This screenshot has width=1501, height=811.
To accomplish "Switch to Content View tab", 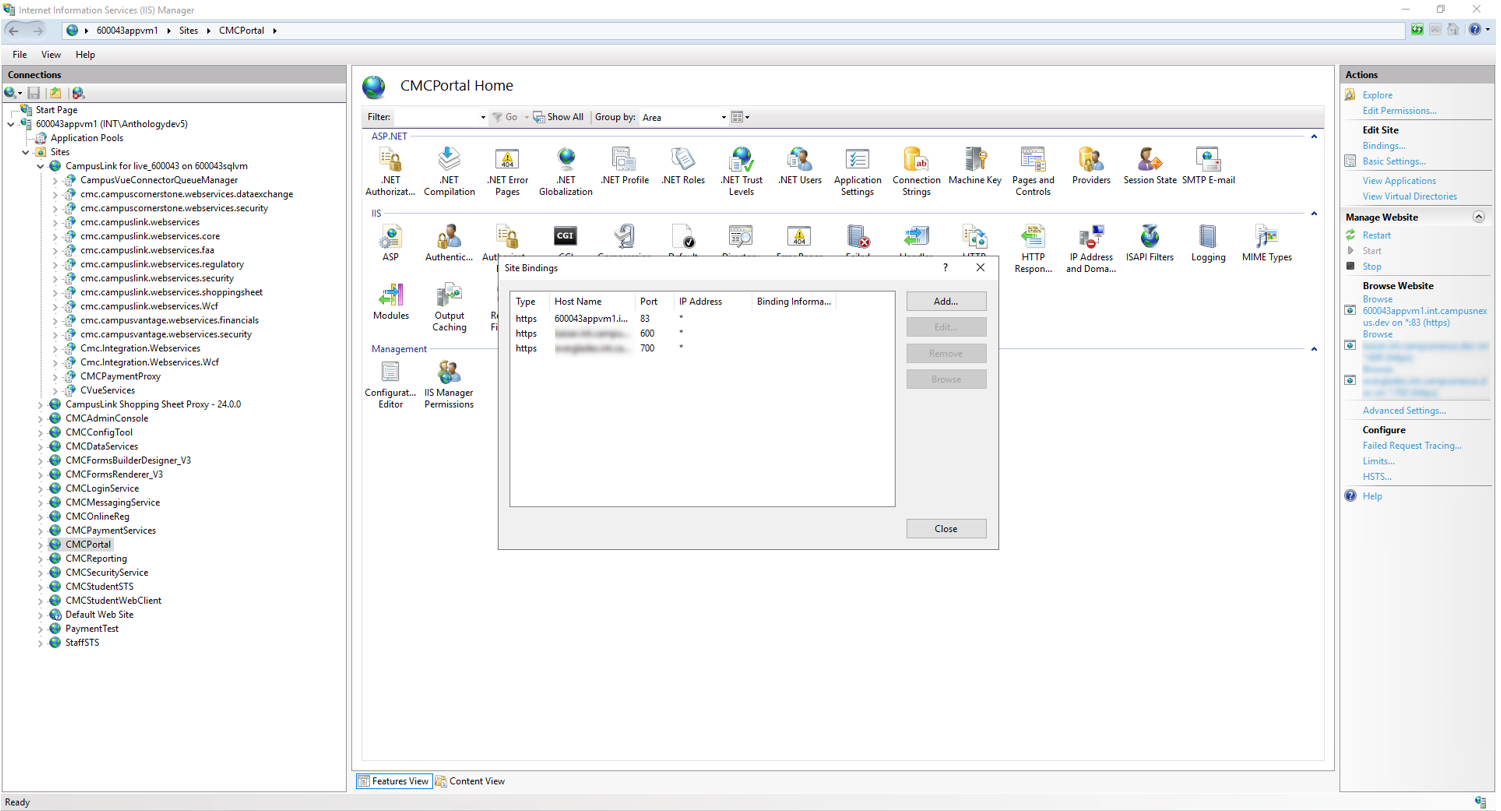I will [470, 781].
